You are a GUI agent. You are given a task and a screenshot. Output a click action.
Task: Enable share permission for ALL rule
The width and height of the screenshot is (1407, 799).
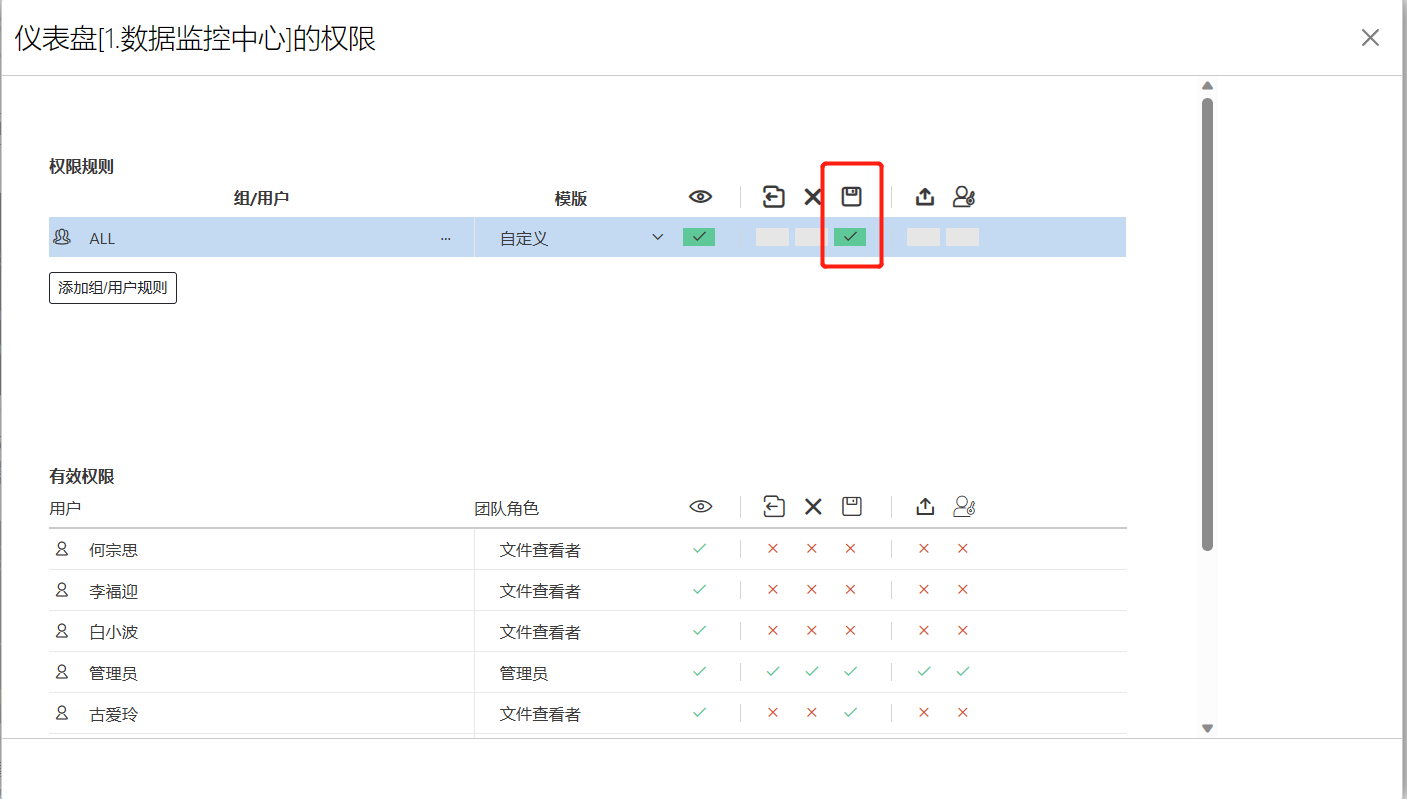click(x=923, y=237)
